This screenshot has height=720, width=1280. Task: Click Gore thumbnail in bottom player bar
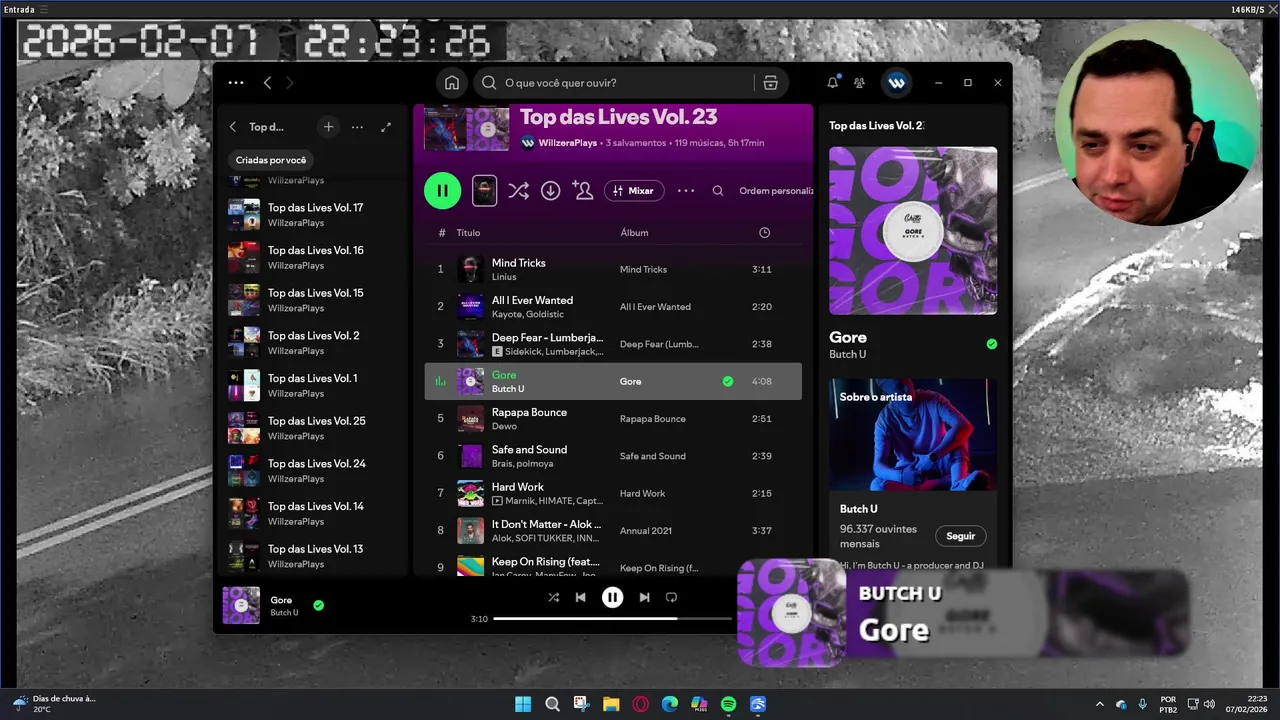pyautogui.click(x=241, y=605)
